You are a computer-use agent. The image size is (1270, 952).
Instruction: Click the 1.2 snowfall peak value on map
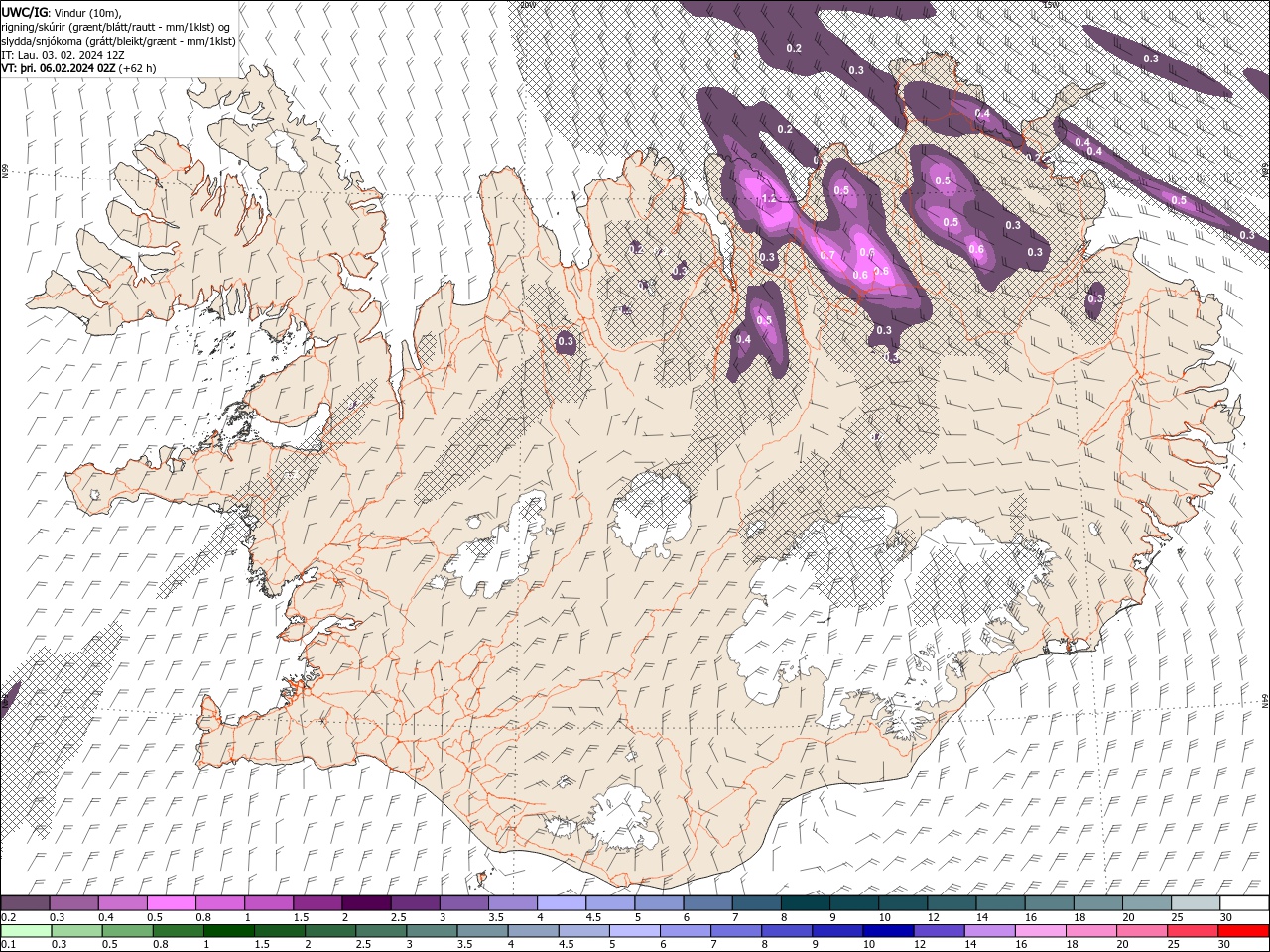(x=768, y=199)
